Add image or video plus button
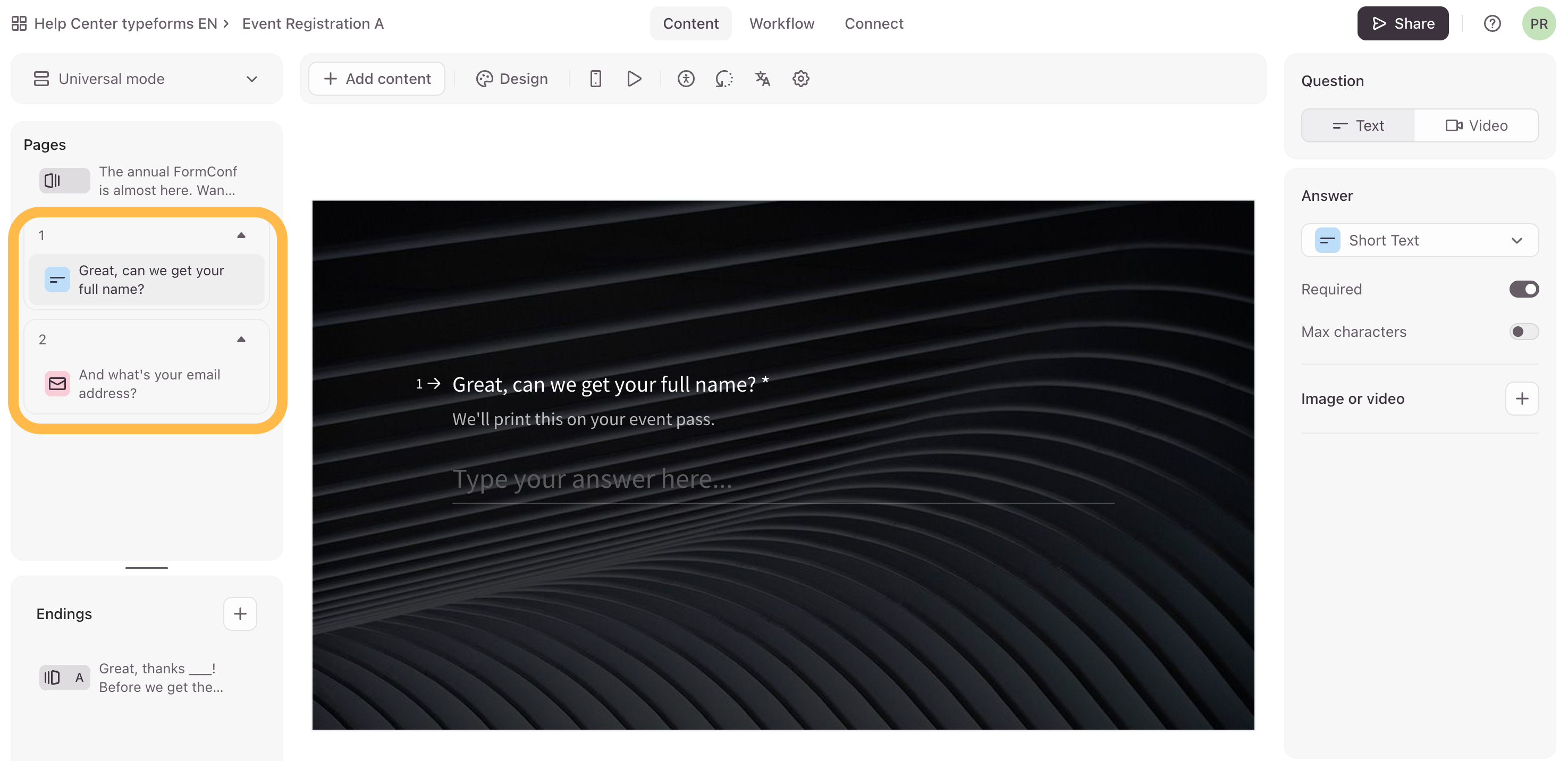 tap(1522, 399)
